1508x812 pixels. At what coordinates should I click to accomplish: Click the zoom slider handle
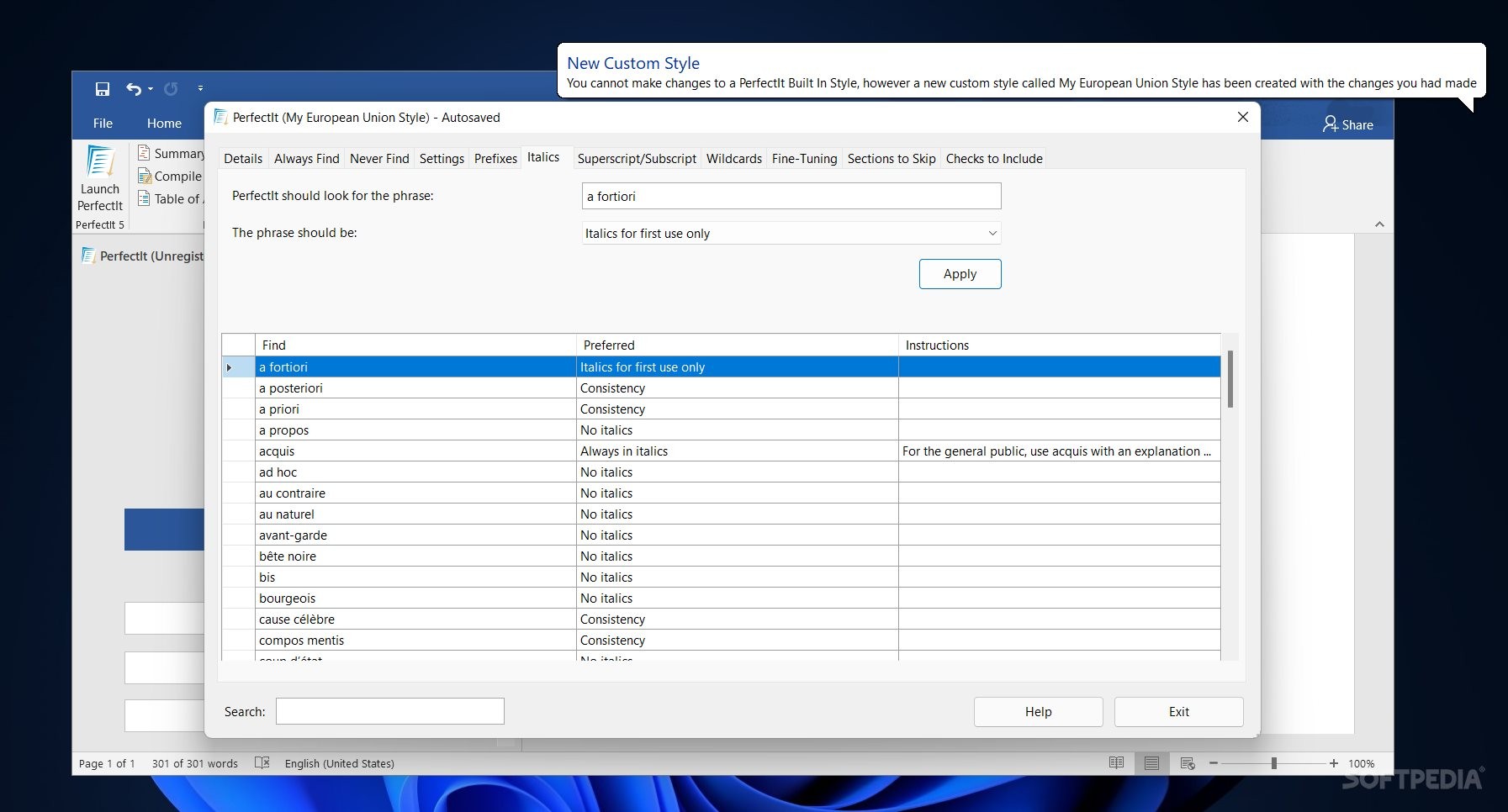1274,762
